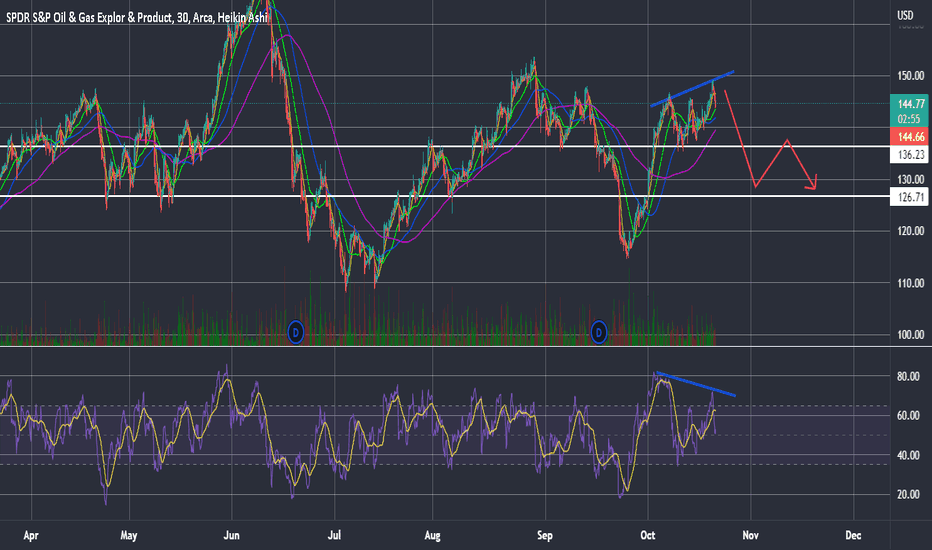Viewport: 932px width, 550px height.
Task: Click the Jul label on time axis
Action: click(x=334, y=536)
